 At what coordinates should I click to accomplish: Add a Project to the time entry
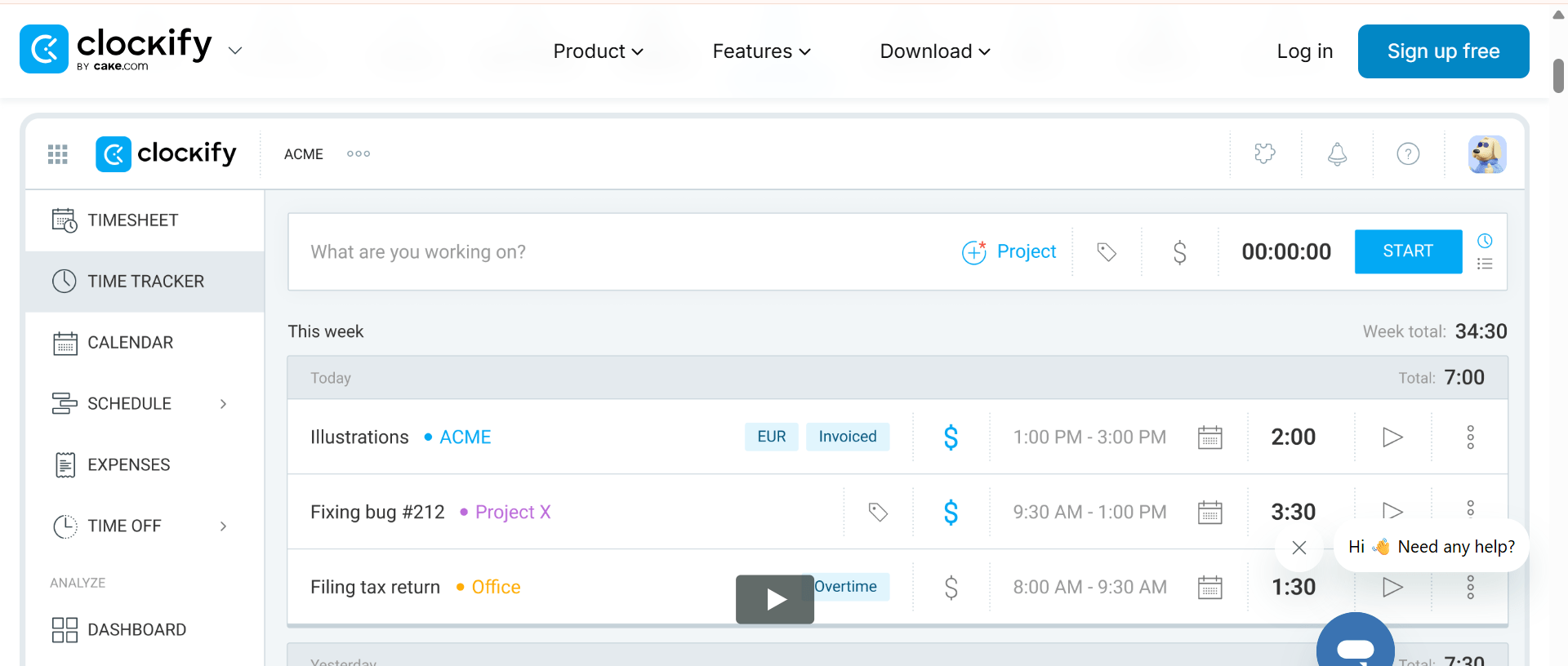(1009, 252)
